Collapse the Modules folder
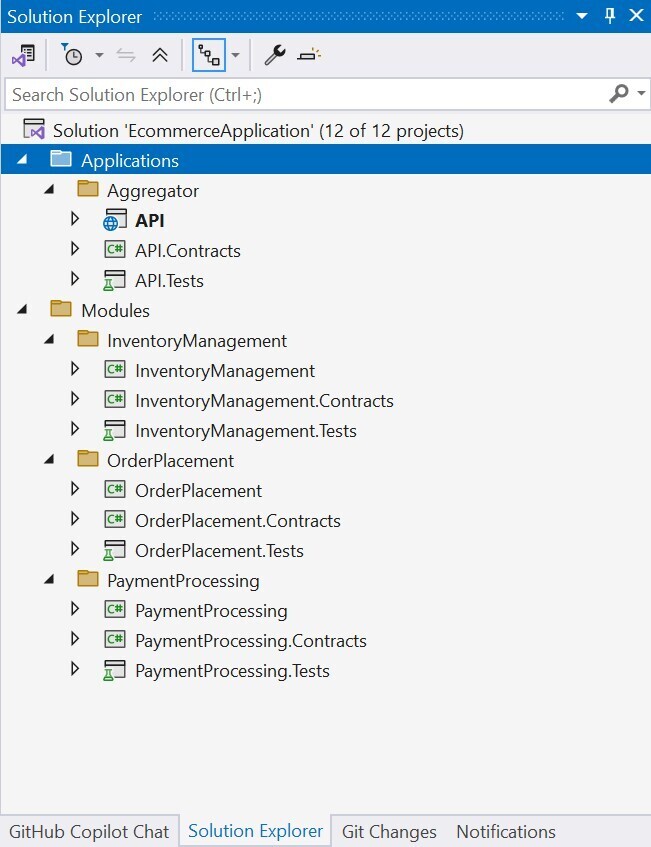Screen dimensions: 651x847 (x=22, y=310)
